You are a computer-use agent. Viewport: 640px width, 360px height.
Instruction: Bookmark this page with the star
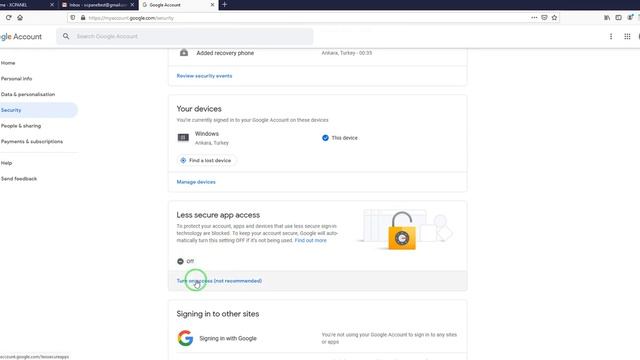pyautogui.click(x=554, y=18)
